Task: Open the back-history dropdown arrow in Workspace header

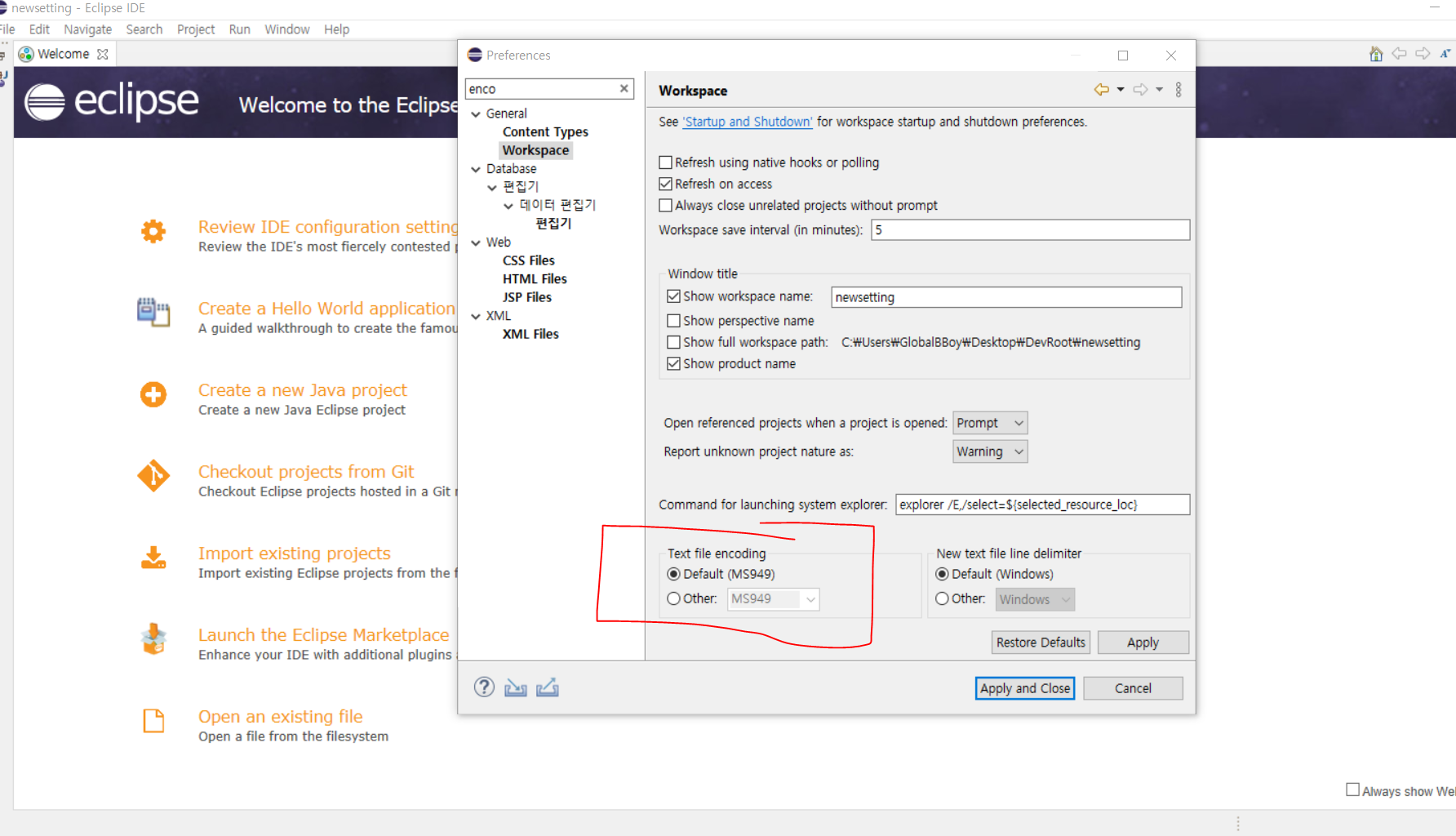Action: coord(1121,90)
